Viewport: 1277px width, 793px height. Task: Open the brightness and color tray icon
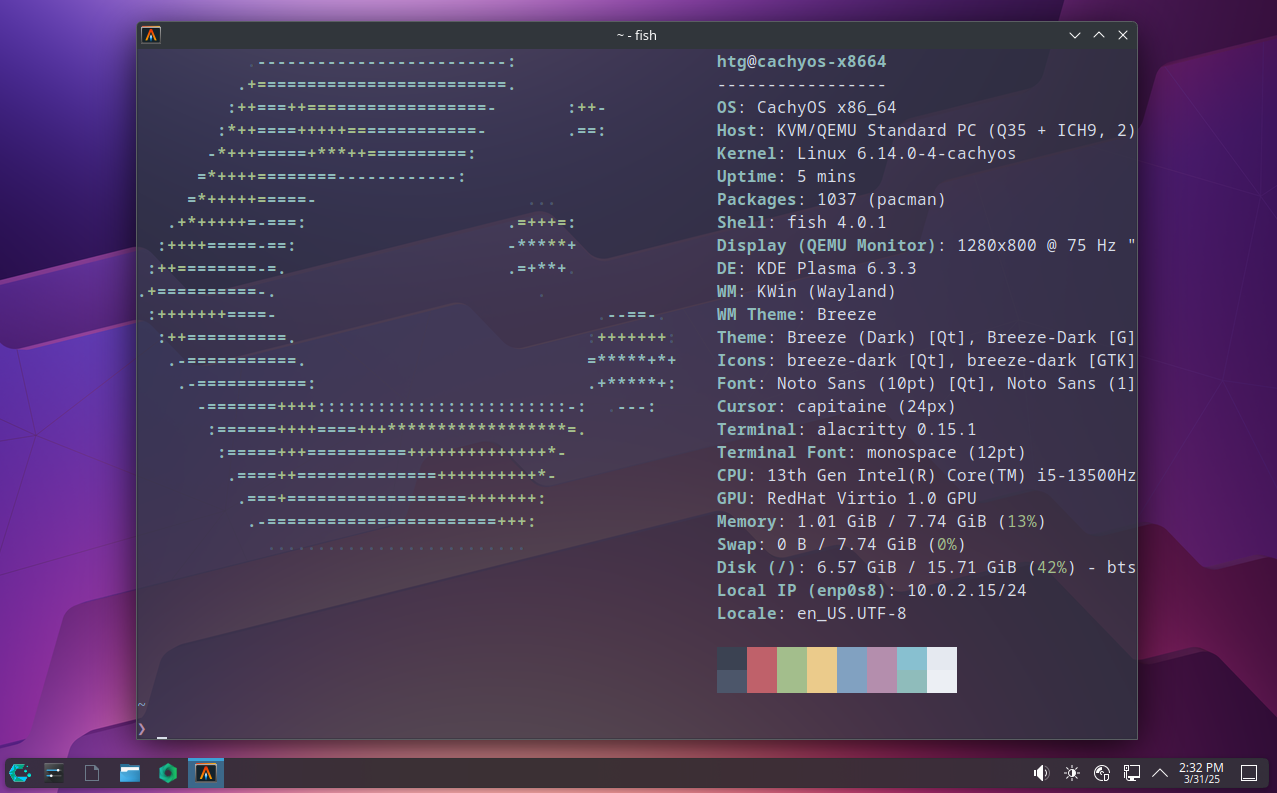pyautogui.click(x=1072, y=772)
